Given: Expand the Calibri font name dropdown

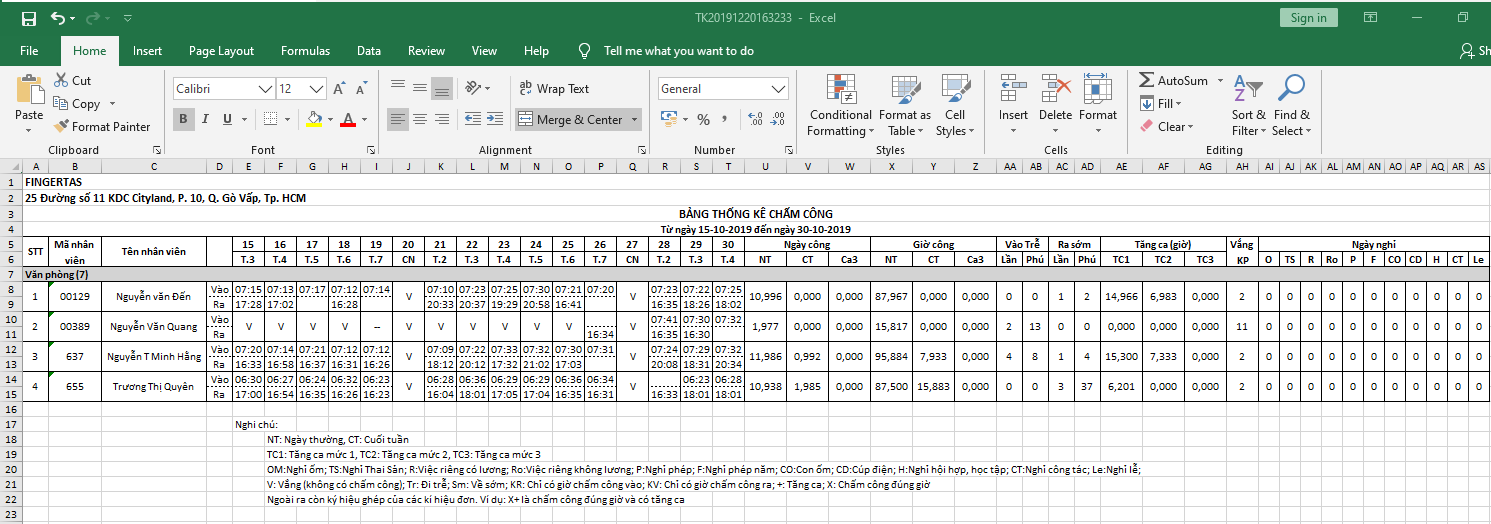Looking at the screenshot, I should pos(265,89).
